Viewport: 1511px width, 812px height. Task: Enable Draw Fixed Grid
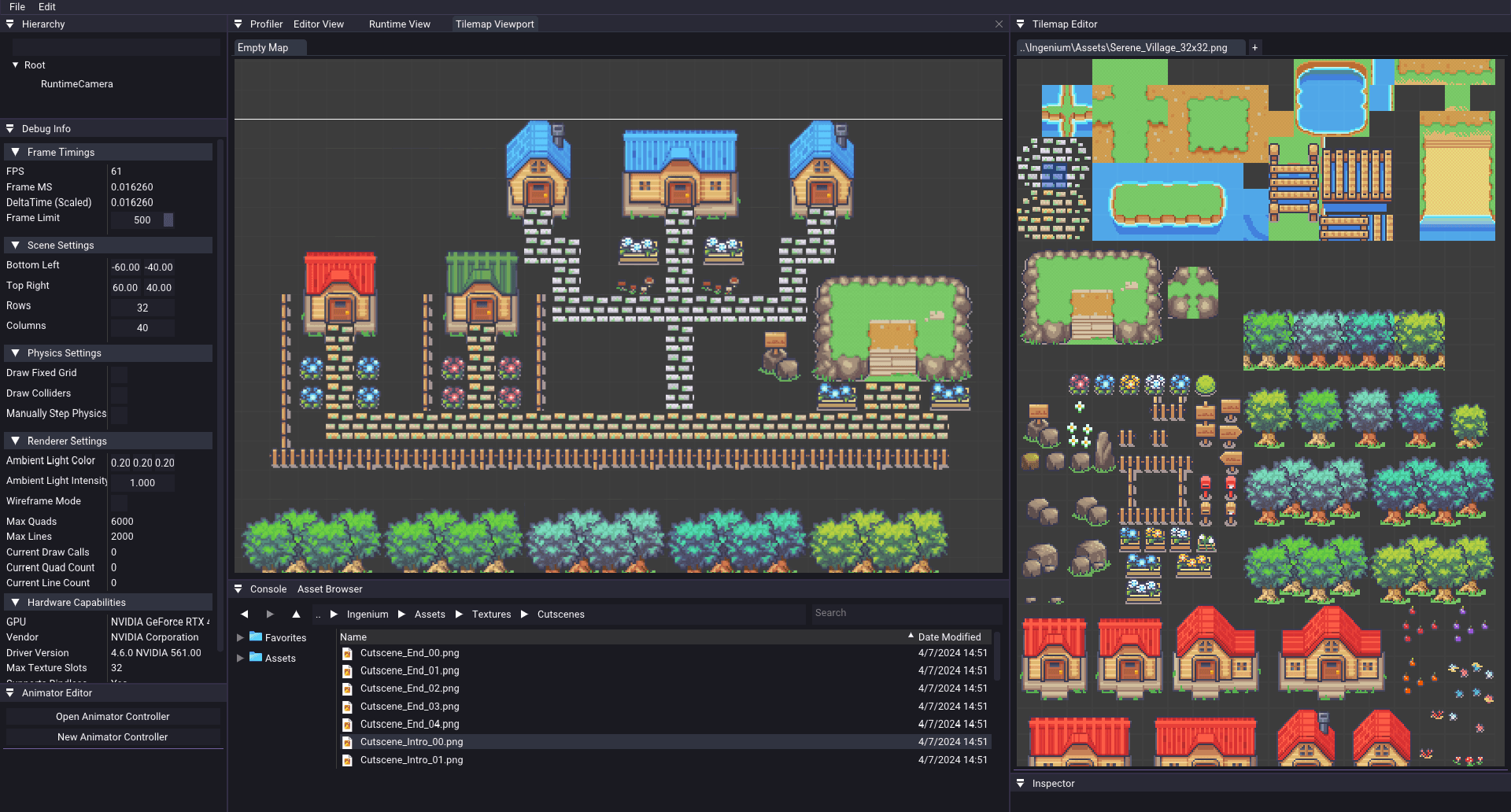tap(119, 375)
